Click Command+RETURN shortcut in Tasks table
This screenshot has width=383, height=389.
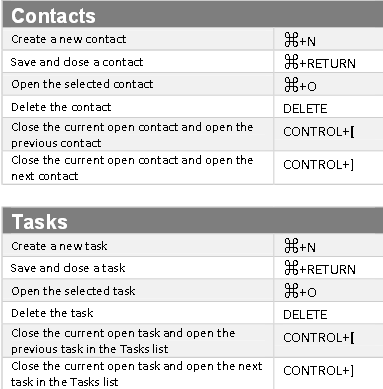click(x=320, y=268)
